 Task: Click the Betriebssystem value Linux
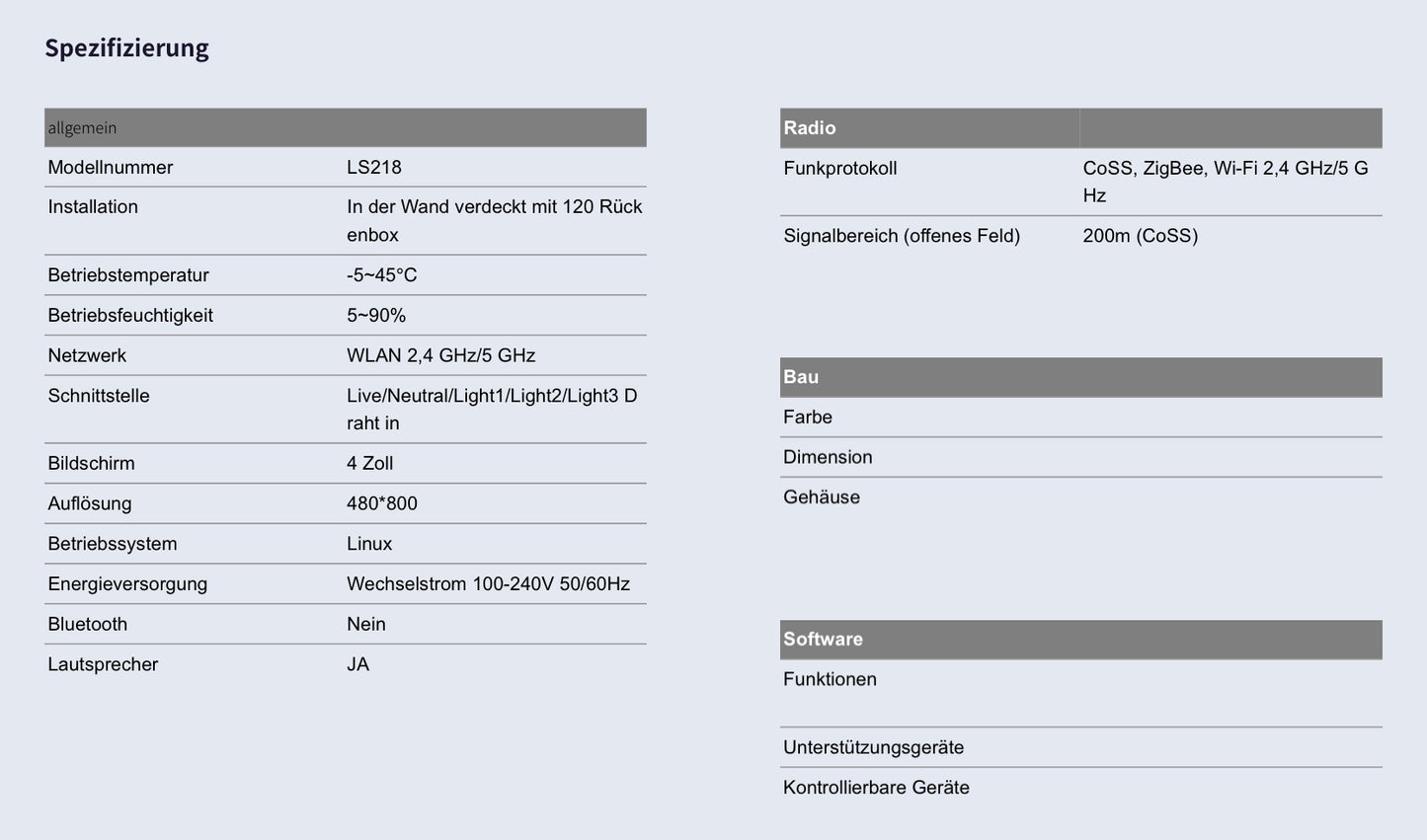(369, 544)
